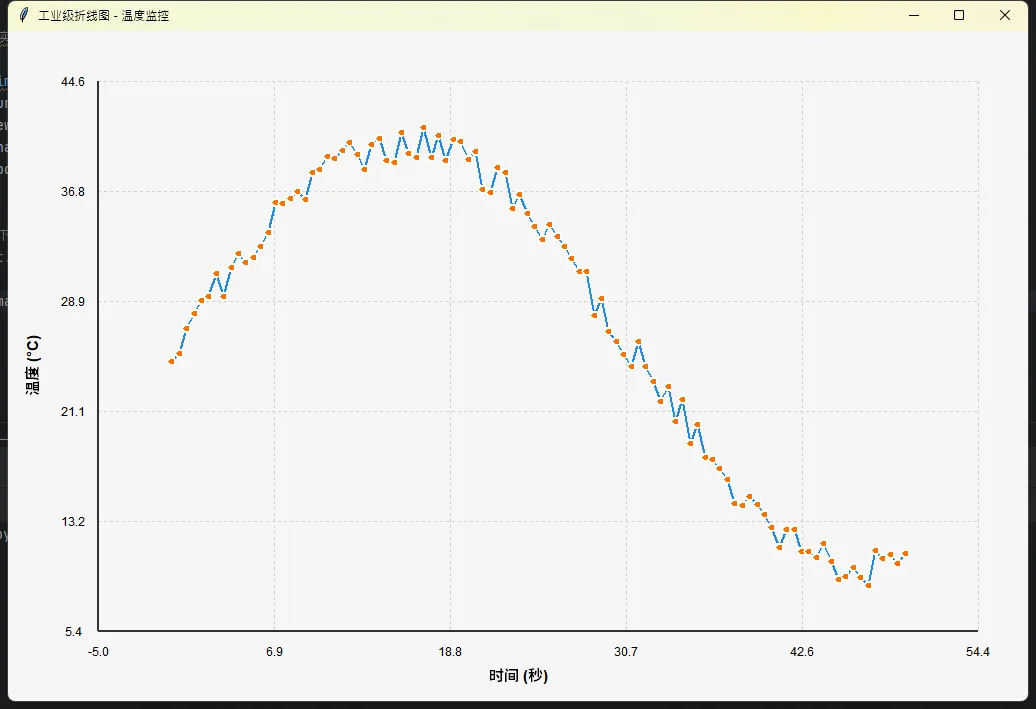Click the 42.6 x-axis tick label
Viewport: 1036px width, 709px height.
point(802,652)
